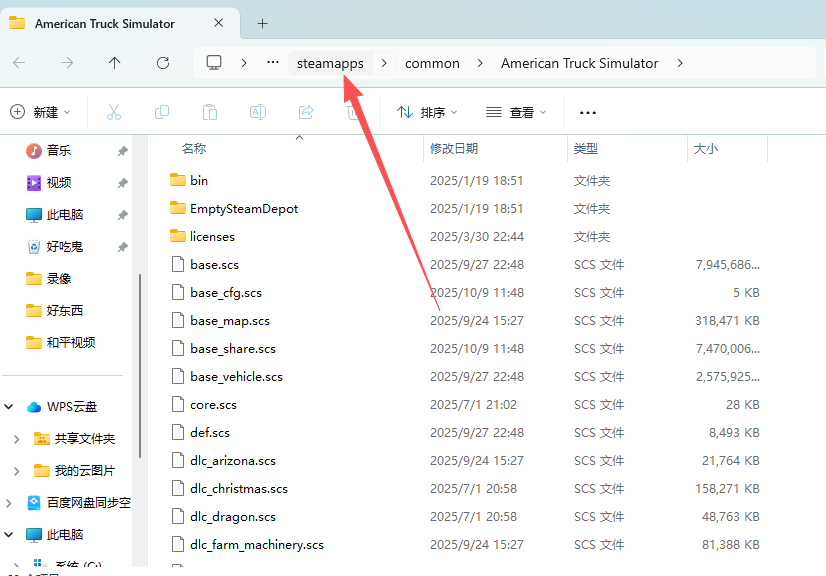Sort by 修改日期 column header
The image size is (826, 576).
coord(454,149)
